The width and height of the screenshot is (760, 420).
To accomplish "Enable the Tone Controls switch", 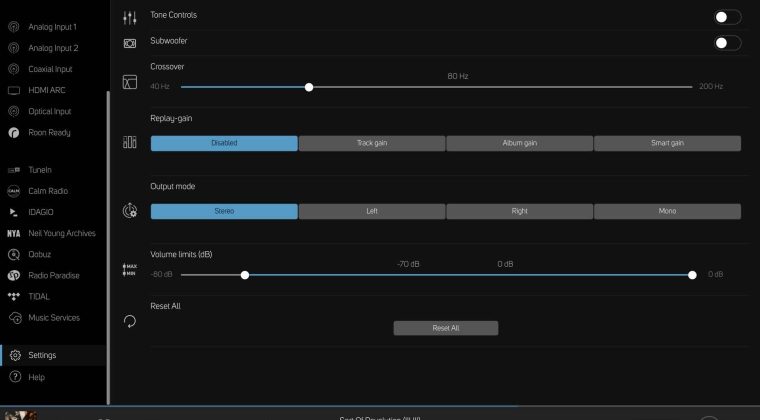I will (x=727, y=17).
